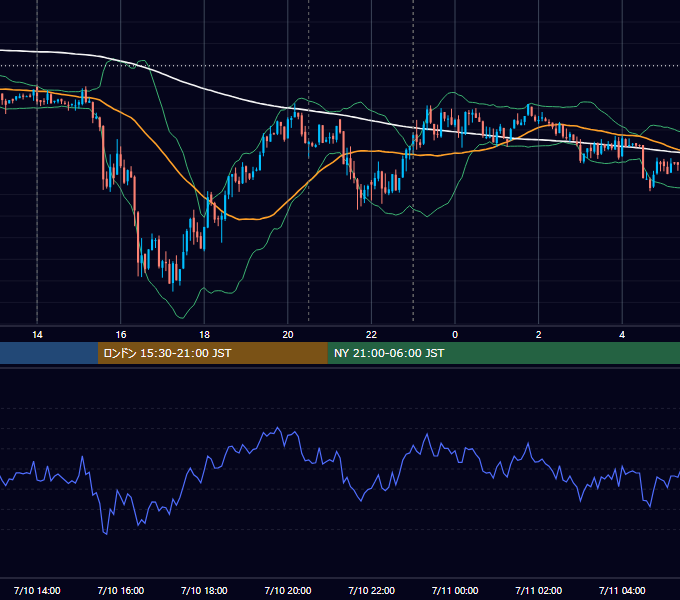Screen dimensions: 680x600
Task: Click the 22 hour label on price axis
Action: (x=371, y=335)
